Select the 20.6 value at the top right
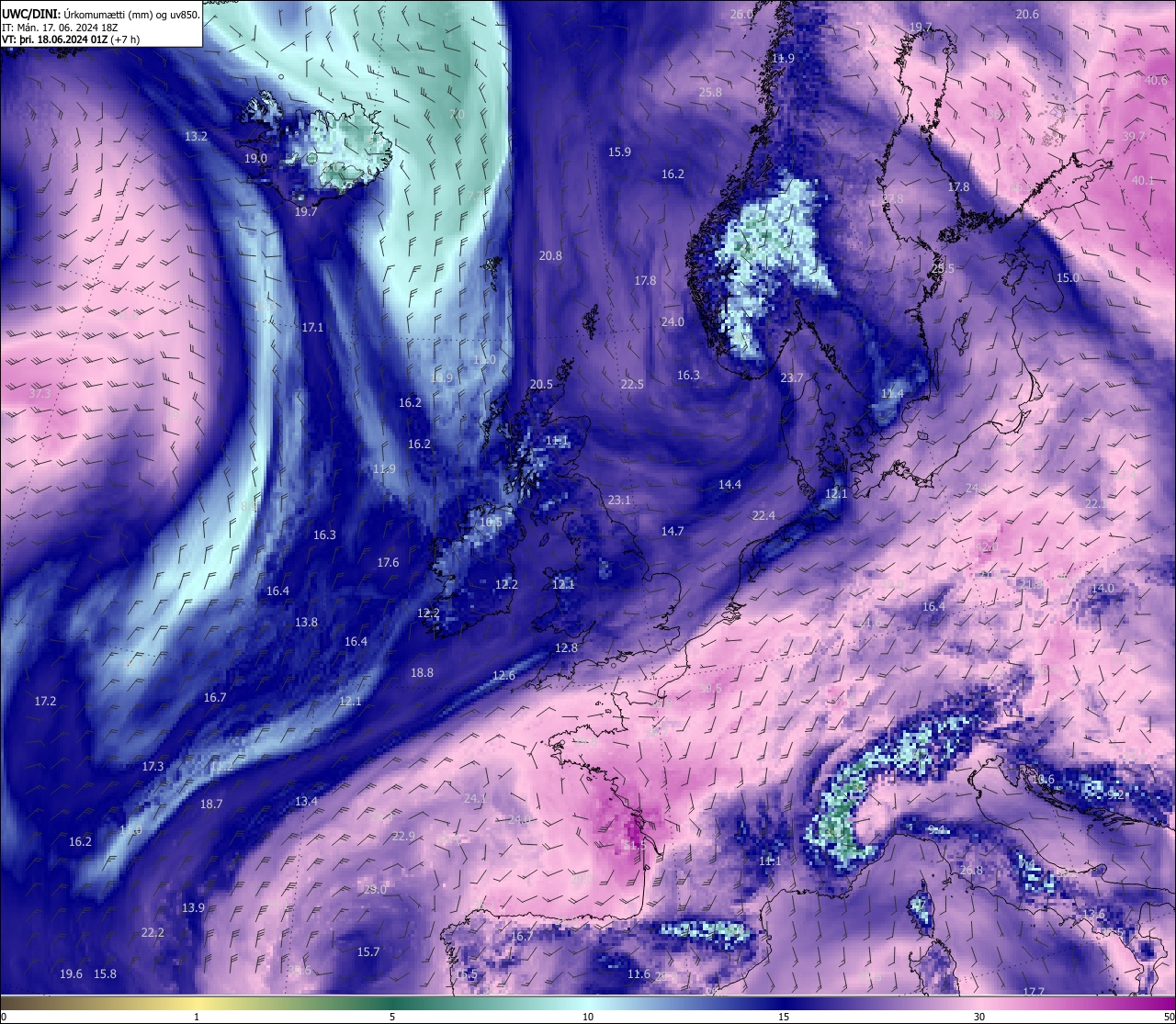Screen dimensions: 1176x1024 [1027, 14]
